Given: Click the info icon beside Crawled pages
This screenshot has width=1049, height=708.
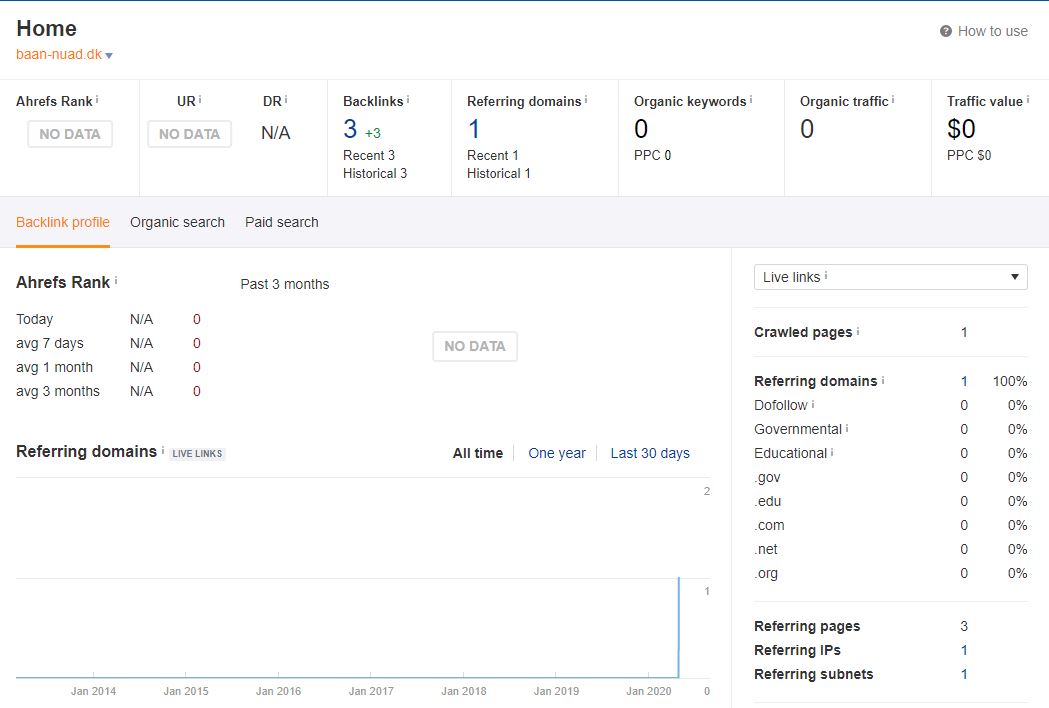Looking at the screenshot, I should point(858,331).
